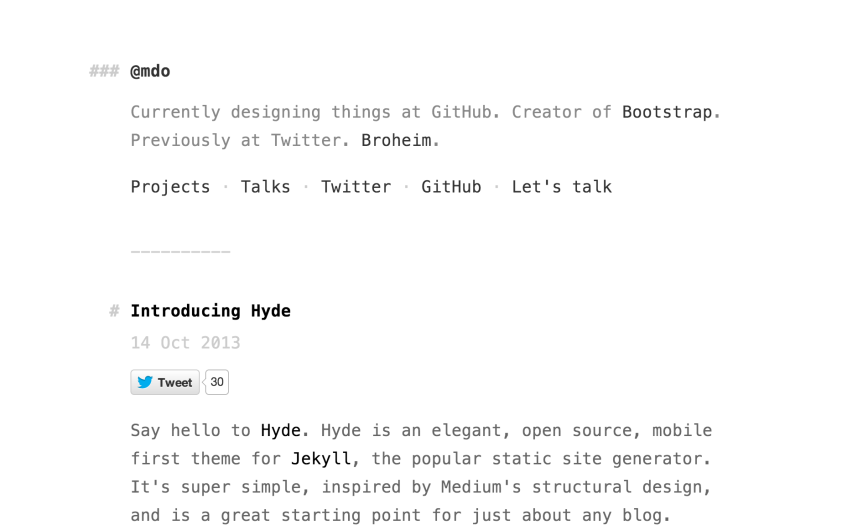Open the GitHub navigation link
This screenshot has height=530, width=842.
coord(451,187)
